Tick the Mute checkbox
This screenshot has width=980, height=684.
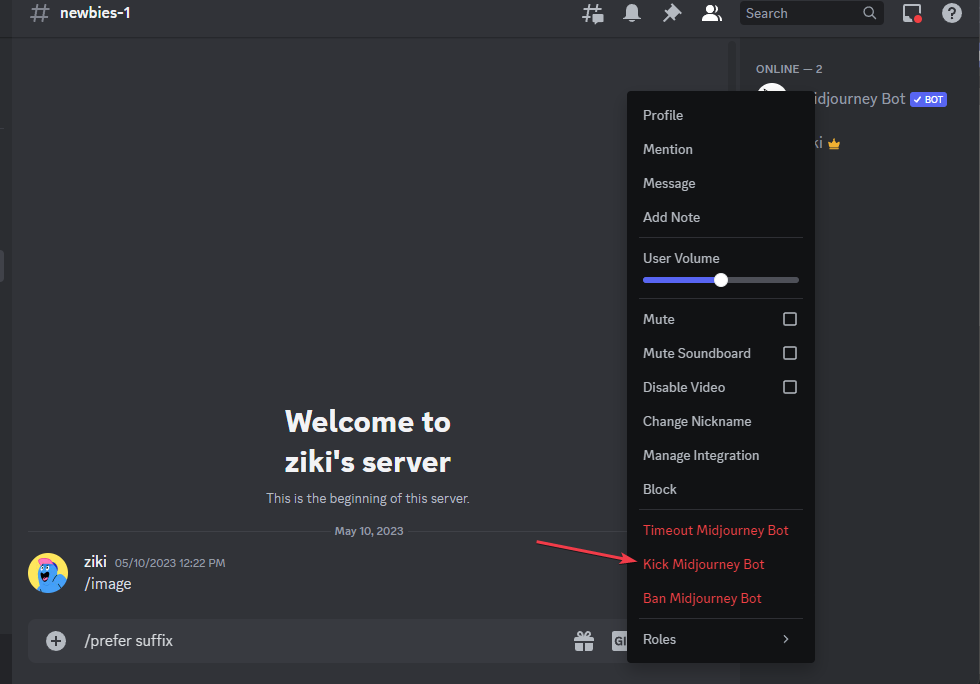pos(790,319)
